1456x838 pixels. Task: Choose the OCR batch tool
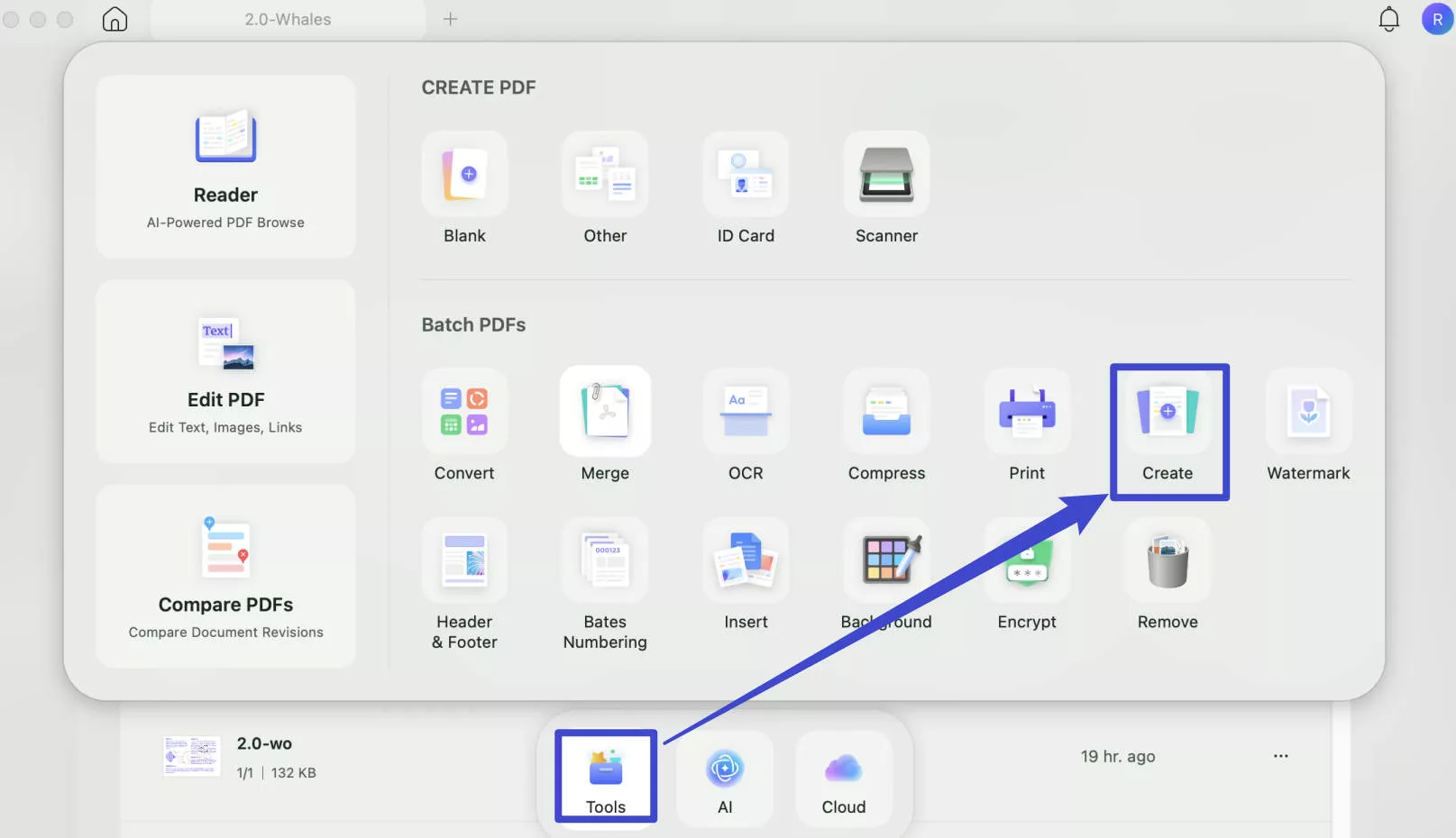[746, 412]
